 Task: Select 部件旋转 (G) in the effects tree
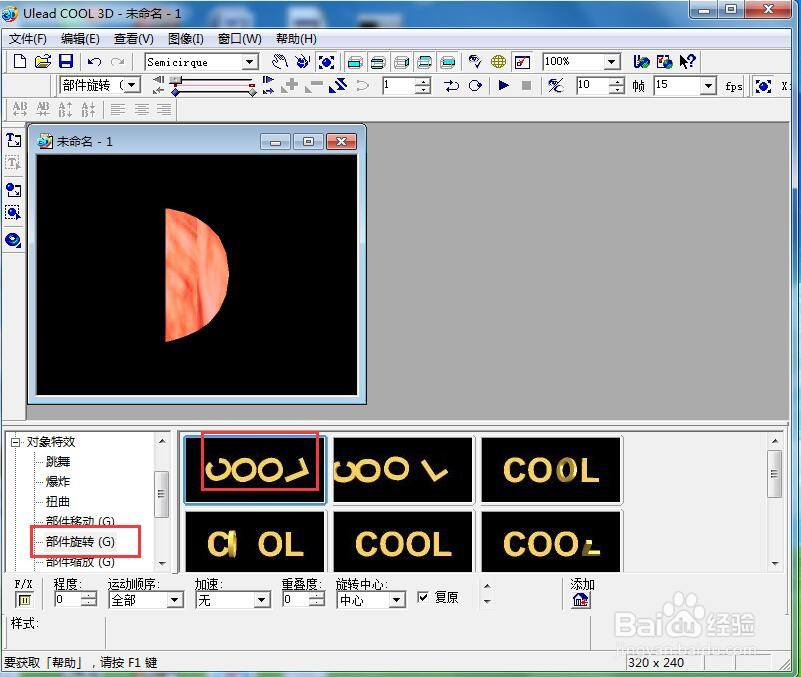coord(80,542)
